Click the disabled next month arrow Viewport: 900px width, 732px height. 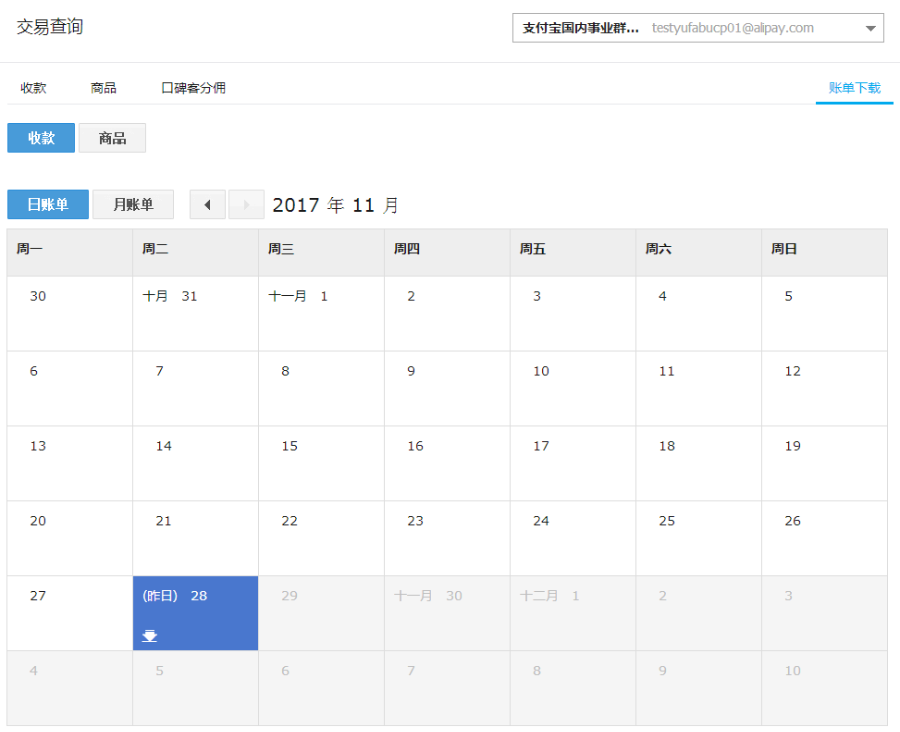246,204
